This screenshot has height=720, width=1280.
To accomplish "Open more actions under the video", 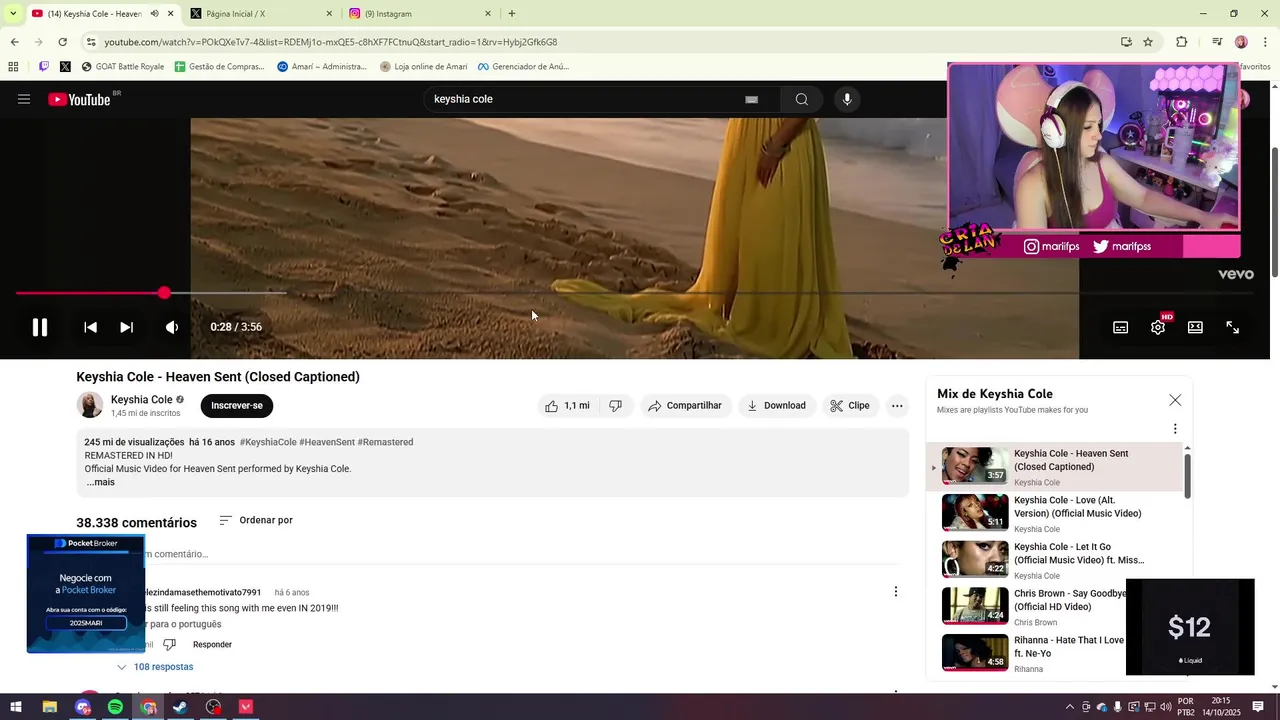I will pyautogui.click(x=897, y=406).
